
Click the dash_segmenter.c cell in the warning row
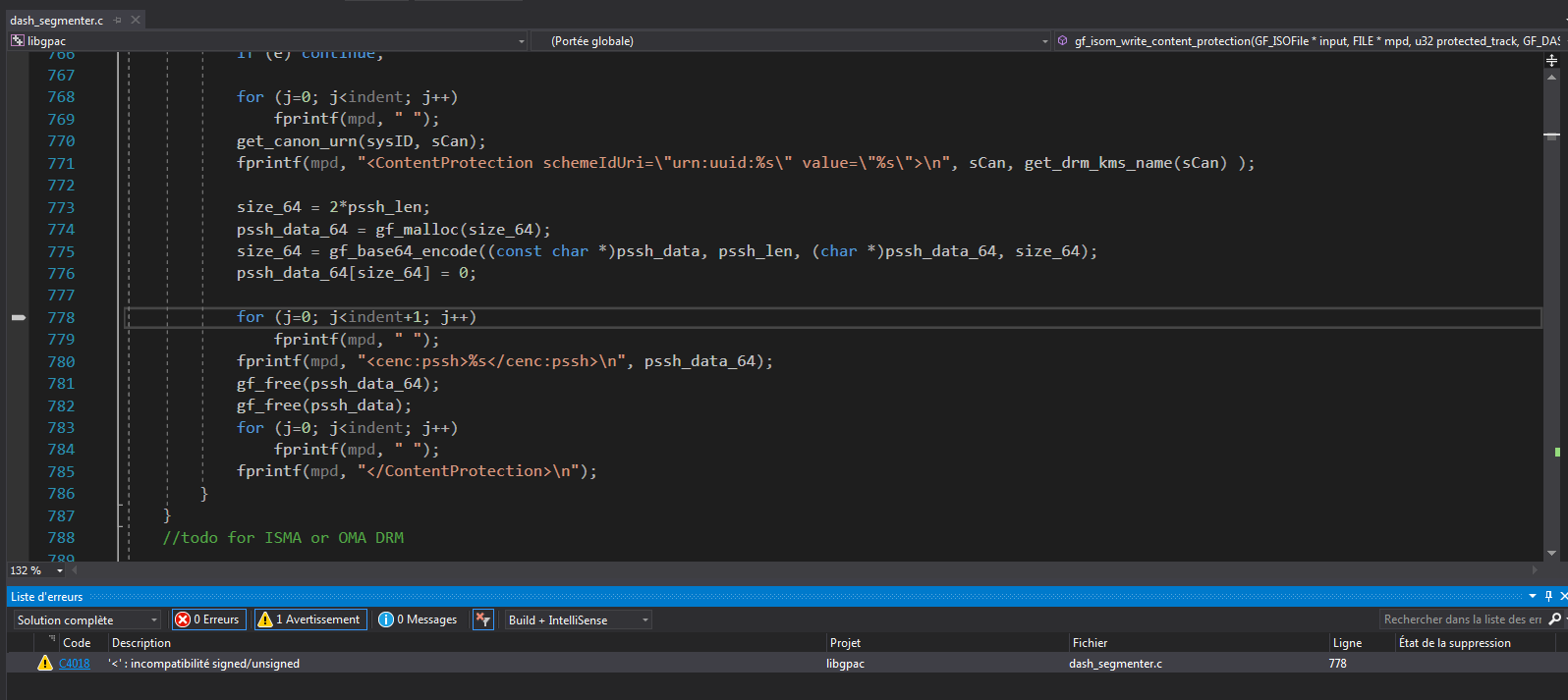click(1115, 664)
